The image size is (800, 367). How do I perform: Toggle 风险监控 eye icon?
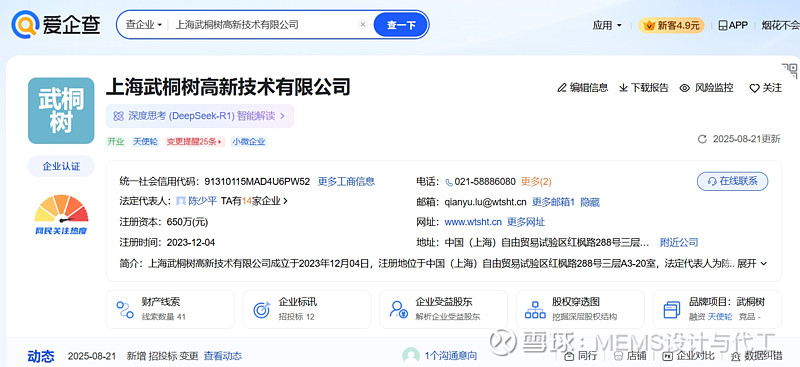tap(685, 88)
